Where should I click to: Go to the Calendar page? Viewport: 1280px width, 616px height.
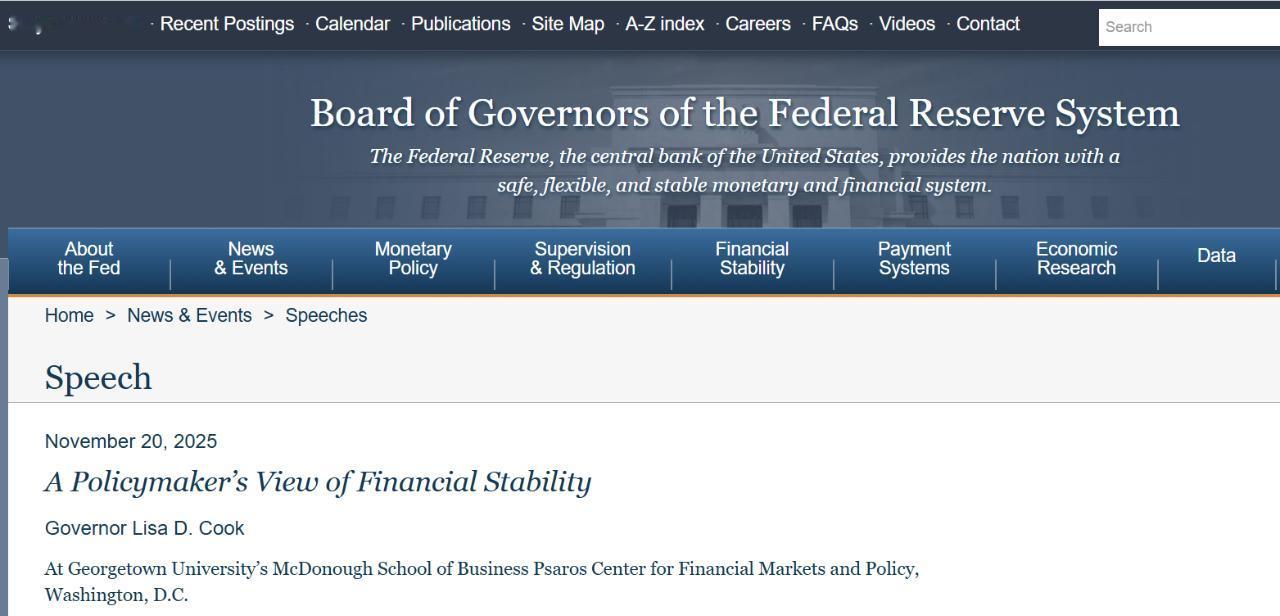click(x=352, y=24)
